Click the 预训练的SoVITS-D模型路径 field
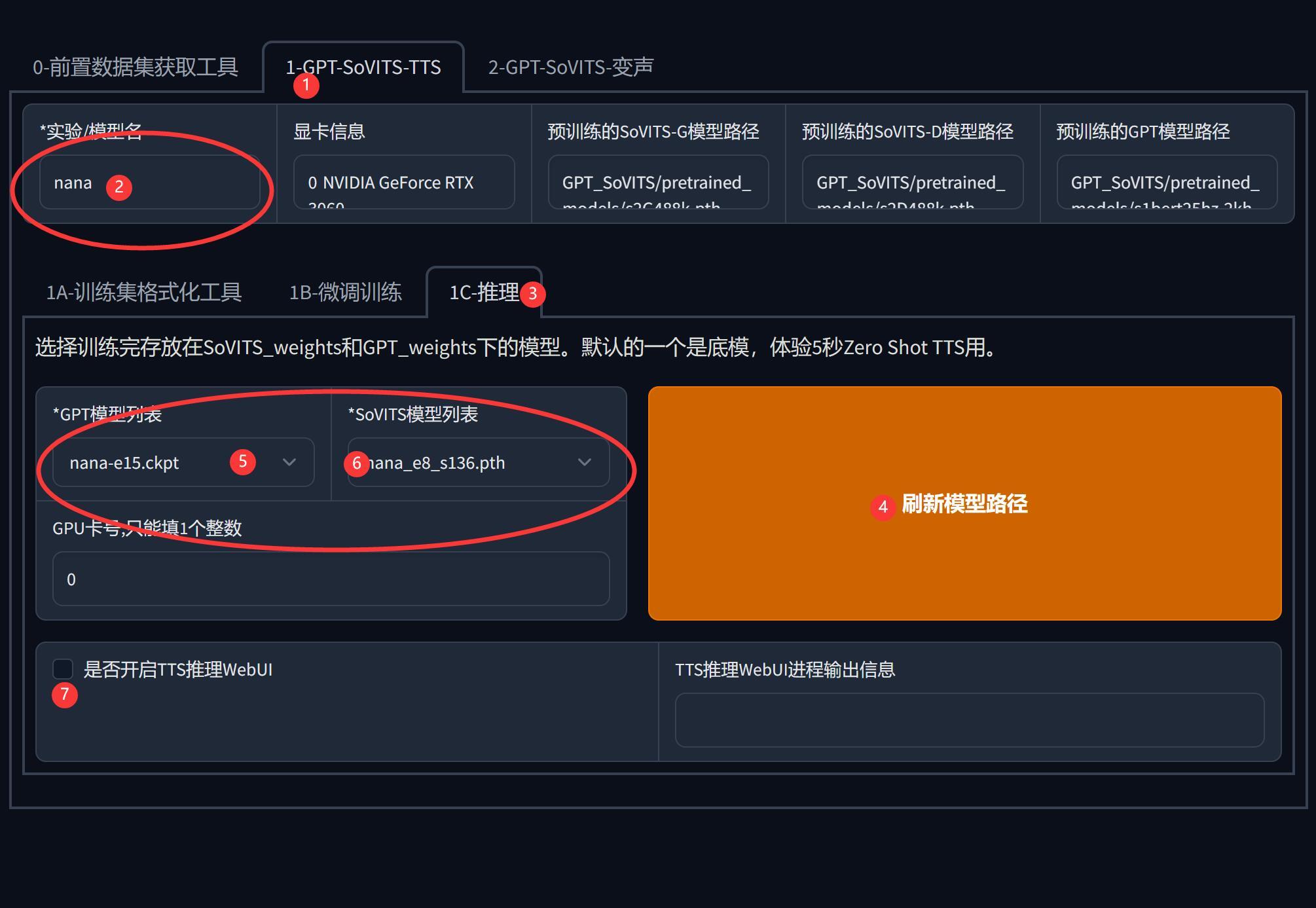This screenshot has width=1316, height=908. [913, 183]
